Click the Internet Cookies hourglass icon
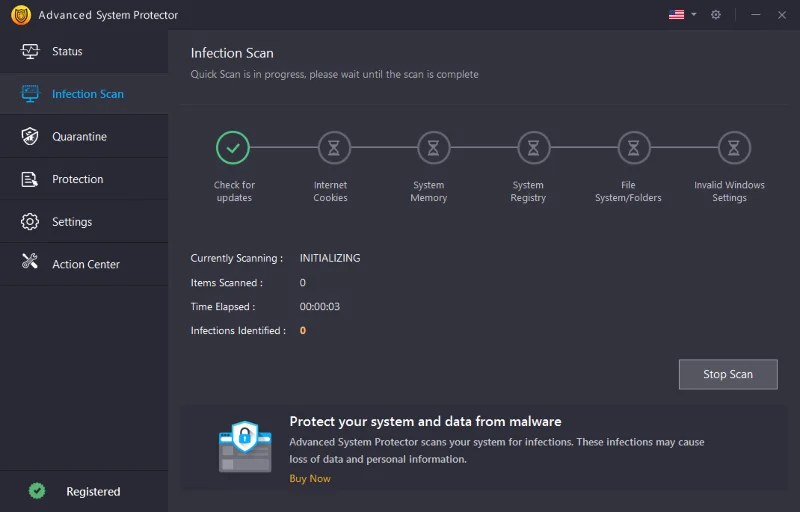 [x=334, y=148]
